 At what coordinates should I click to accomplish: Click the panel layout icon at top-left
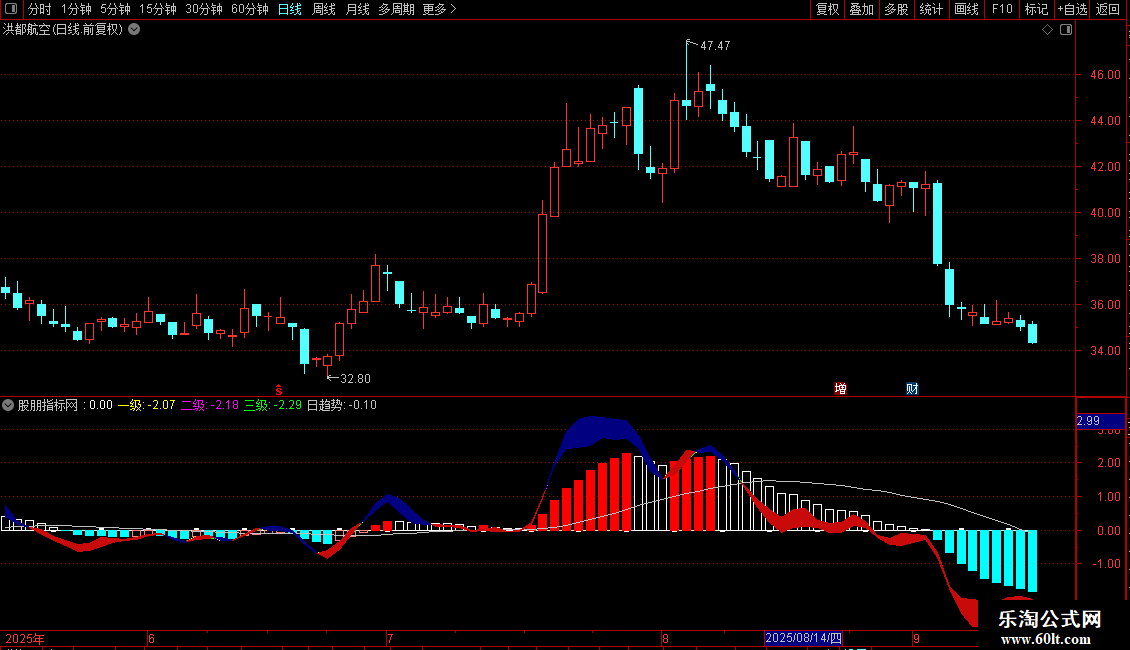[11, 9]
